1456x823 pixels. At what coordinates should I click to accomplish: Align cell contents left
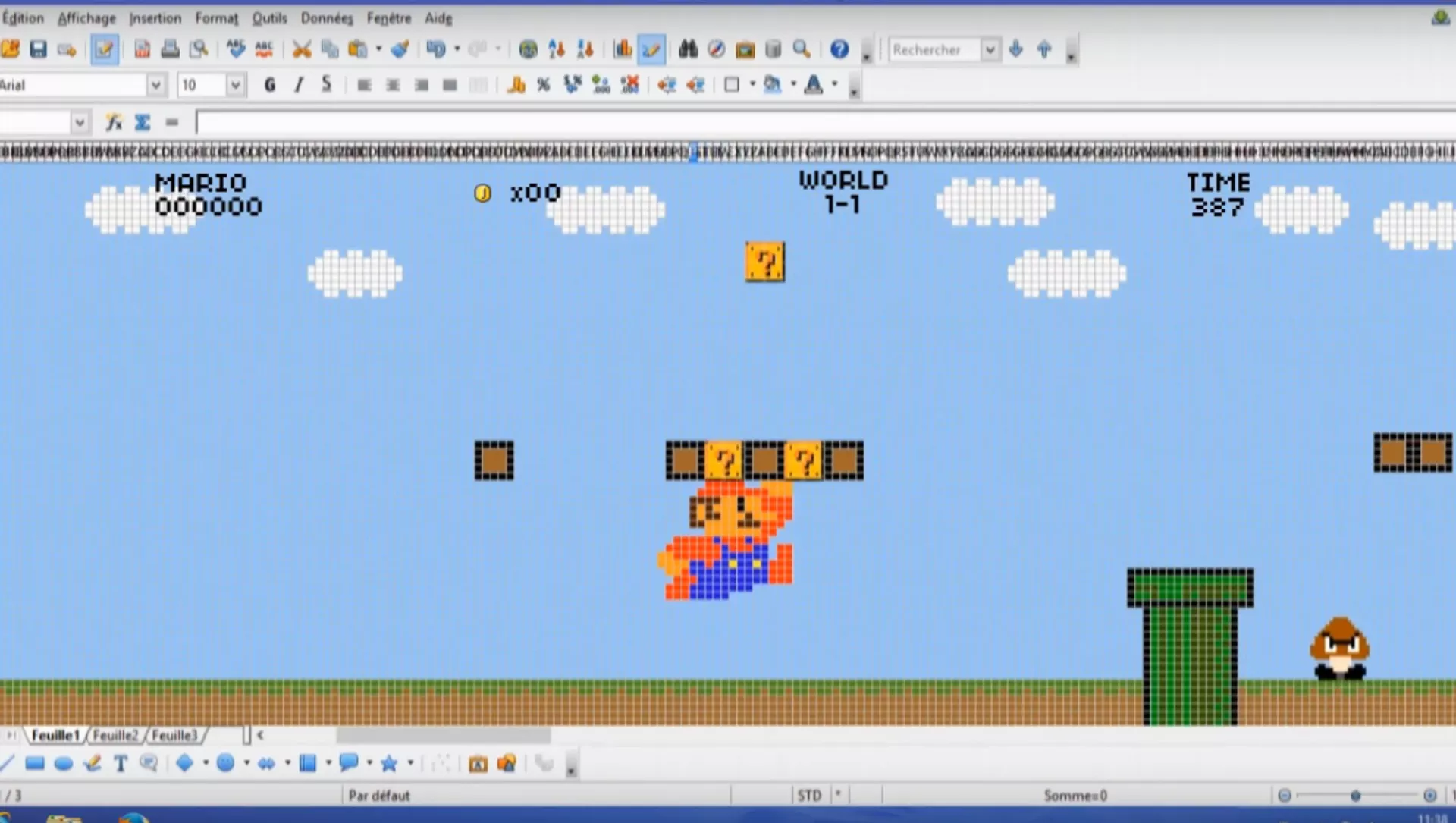click(x=364, y=85)
